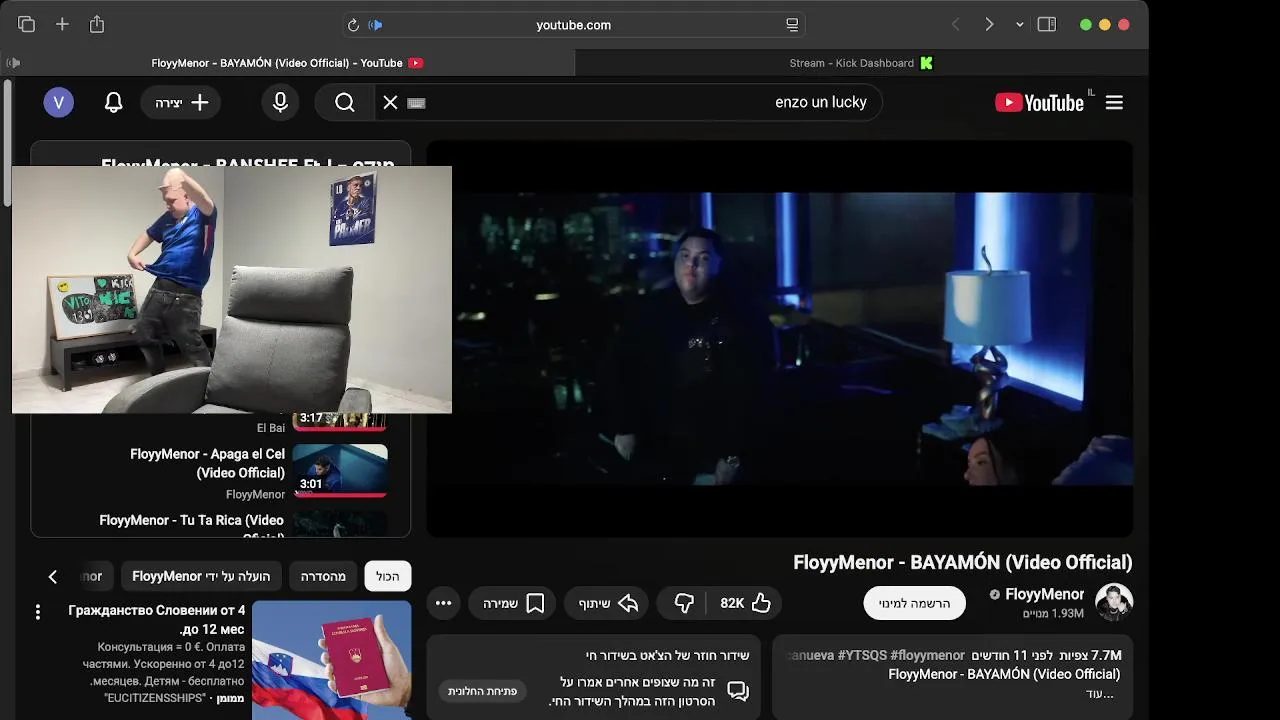Go back with Safari back arrow
The image size is (1280, 720).
pyautogui.click(x=956, y=25)
